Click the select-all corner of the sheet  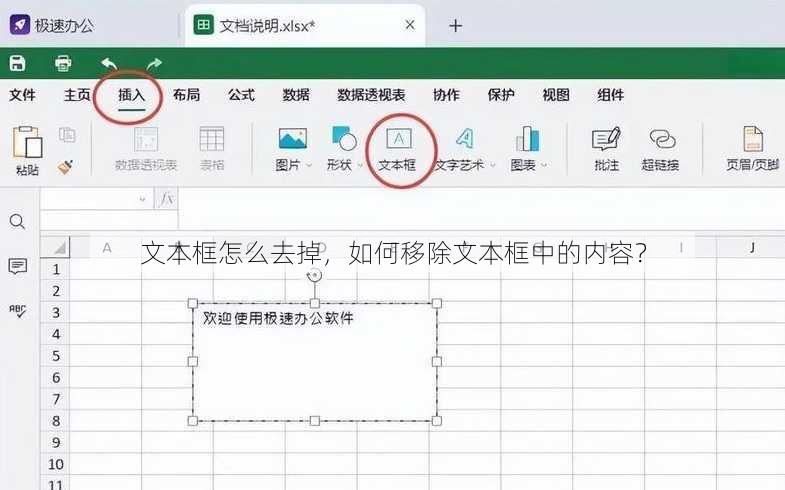(x=55, y=247)
